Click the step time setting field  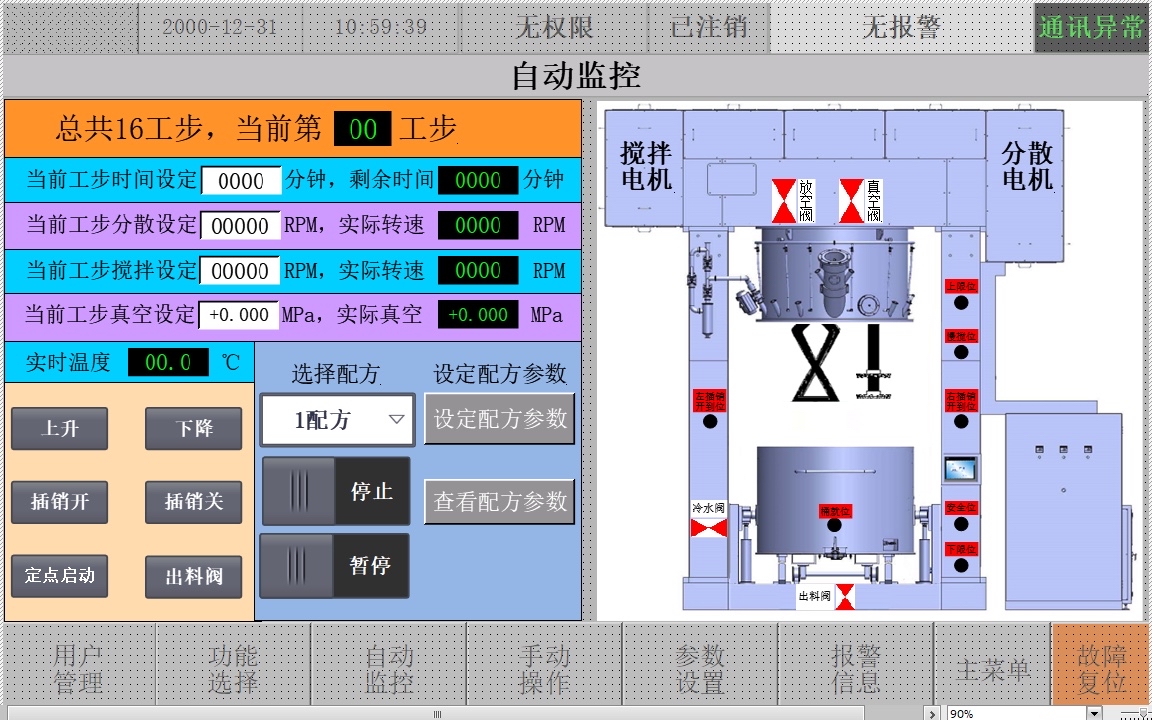tap(241, 181)
